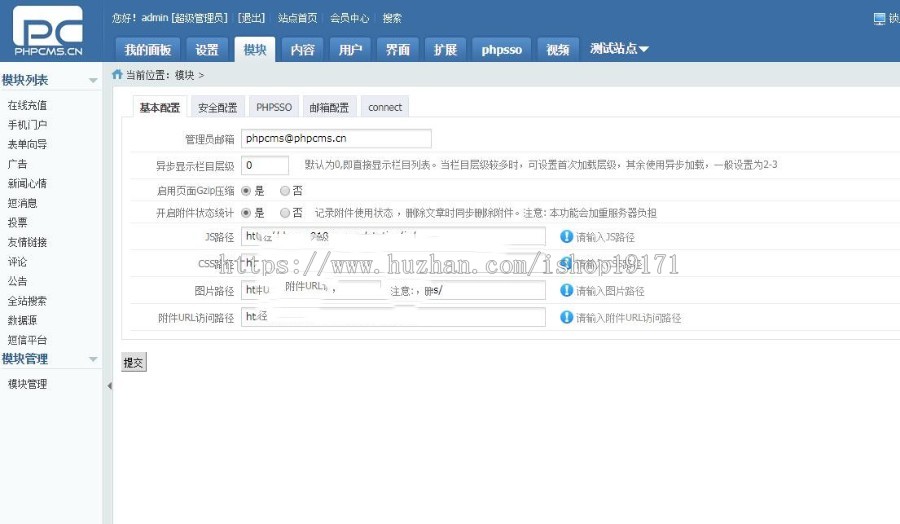The width and height of the screenshot is (900, 524).
Task: Switch to the 基本配置 tab
Action: tap(160, 107)
